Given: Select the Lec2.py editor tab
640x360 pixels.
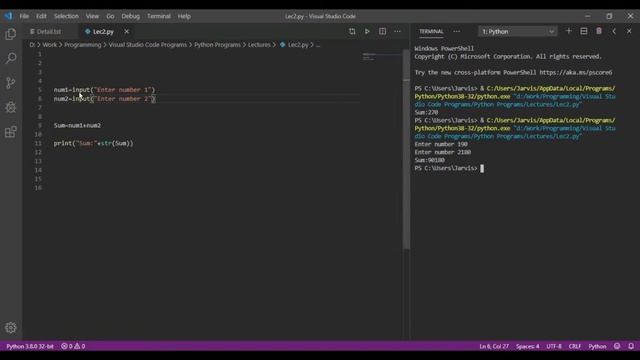Looking at the screenshot, I should coord(103,31).
